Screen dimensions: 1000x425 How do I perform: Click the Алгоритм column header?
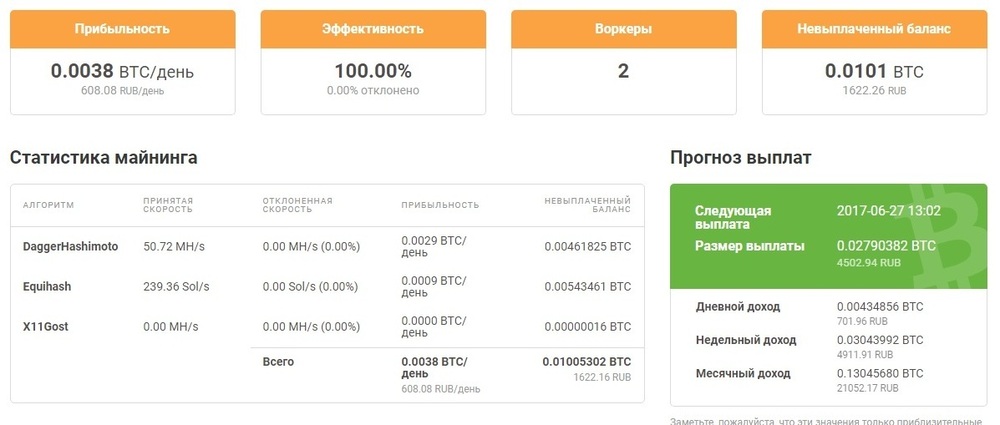pyautogui.click(x=48, y=205)
